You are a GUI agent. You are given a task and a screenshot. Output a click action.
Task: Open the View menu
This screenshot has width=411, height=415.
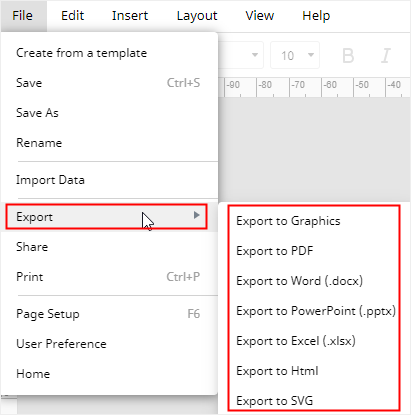tap(260, 16)
